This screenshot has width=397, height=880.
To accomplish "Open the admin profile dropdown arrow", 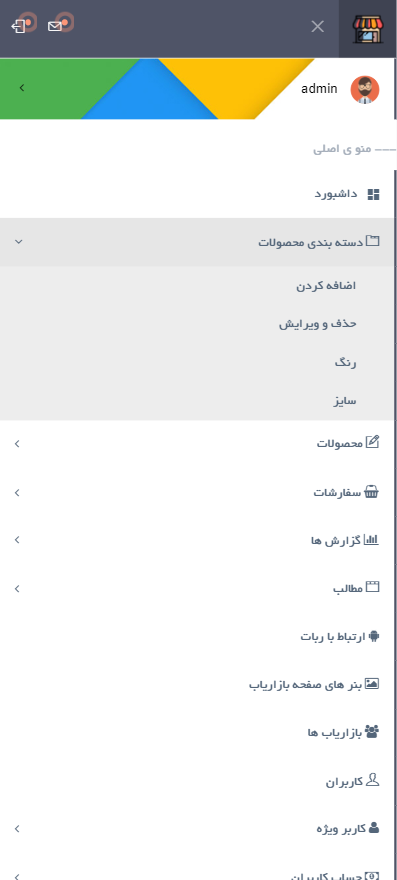I will pyautogui.click(x=22, y=88).
